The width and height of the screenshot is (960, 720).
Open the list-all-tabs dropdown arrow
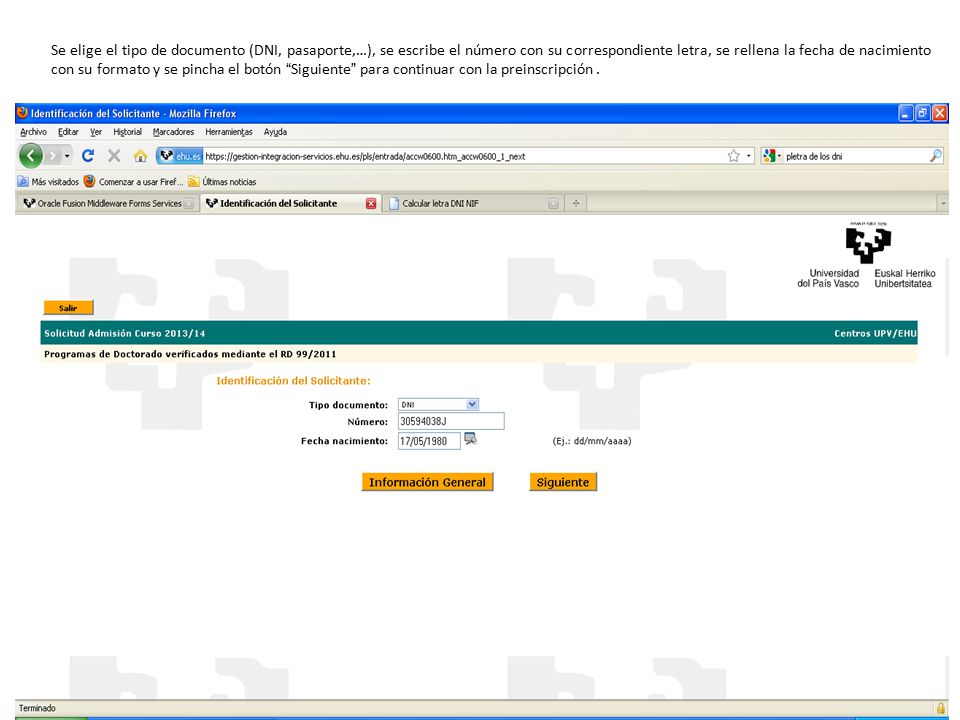(943, 203)
